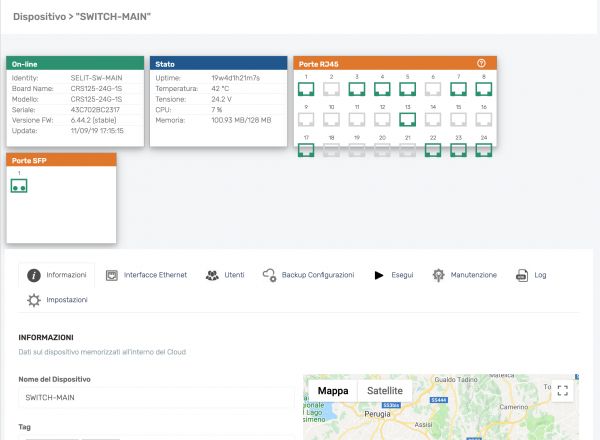Select inactive RJ45 port 10
The height and width of the screenshot is (440, 600).
point(331,119)
